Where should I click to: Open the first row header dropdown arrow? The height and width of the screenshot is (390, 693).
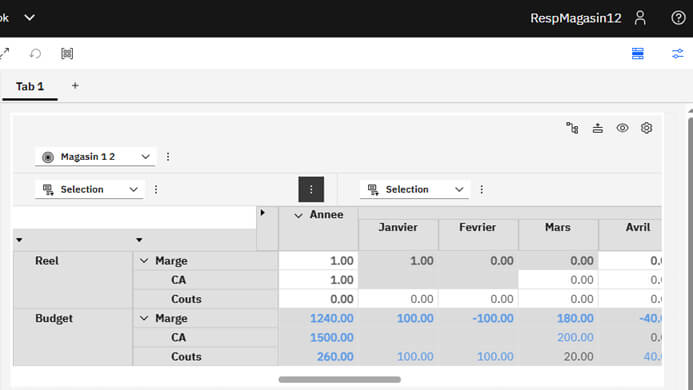19,240
